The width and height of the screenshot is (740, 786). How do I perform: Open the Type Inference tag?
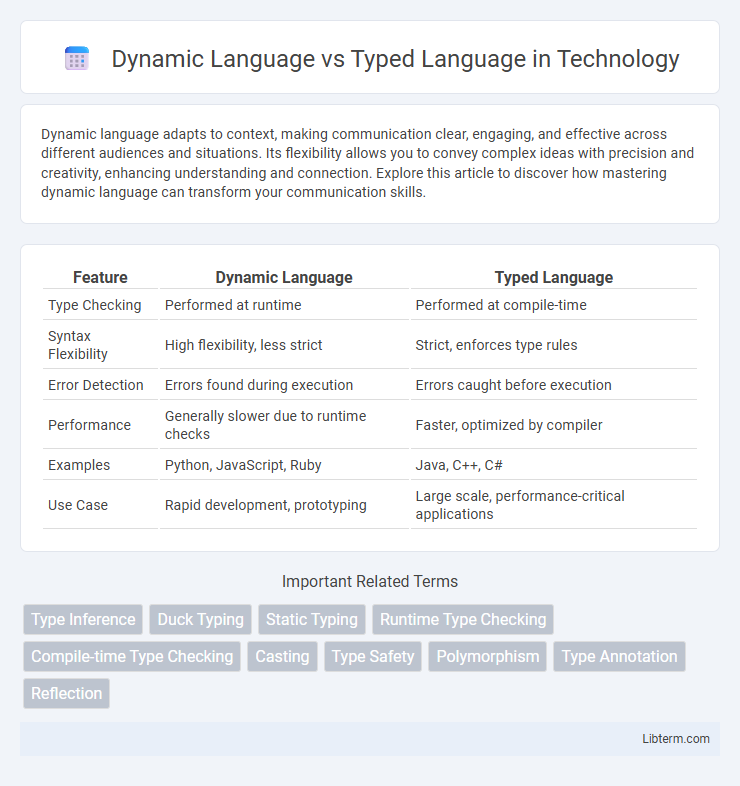pos(83,619)
